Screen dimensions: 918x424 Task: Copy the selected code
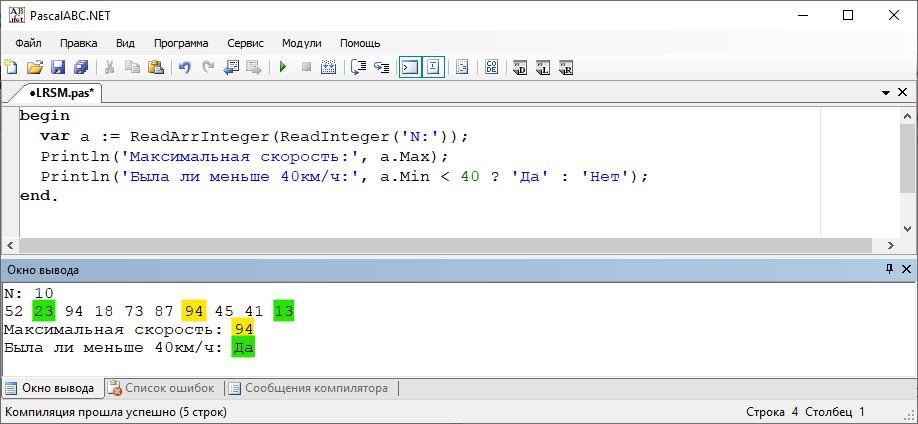132,67
